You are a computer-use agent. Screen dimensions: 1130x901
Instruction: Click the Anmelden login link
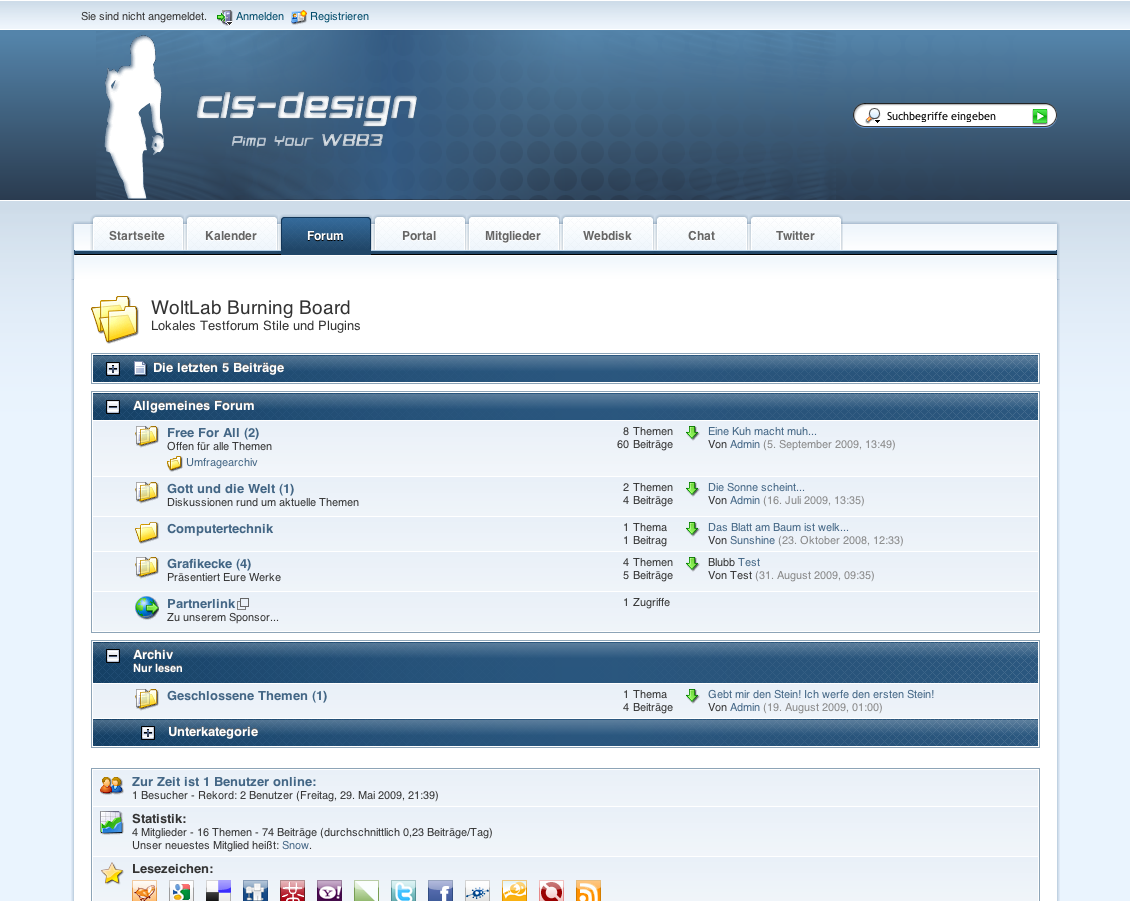259,16
